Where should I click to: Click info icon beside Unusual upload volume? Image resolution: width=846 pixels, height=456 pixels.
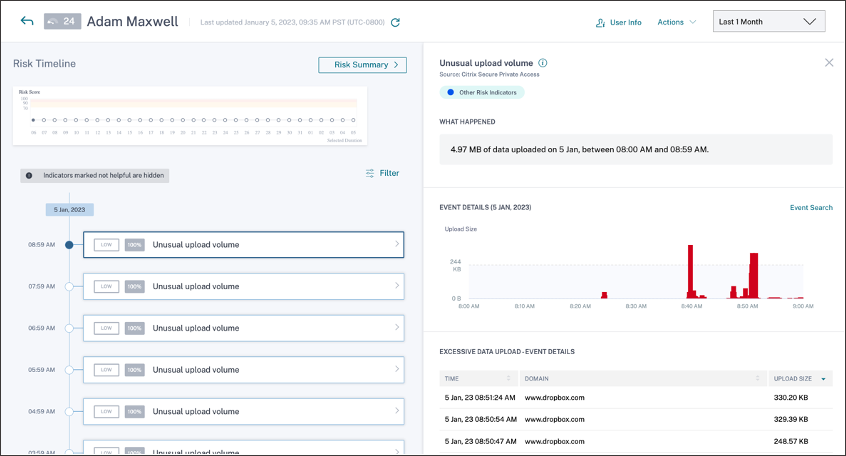click(x=543, y=63)
